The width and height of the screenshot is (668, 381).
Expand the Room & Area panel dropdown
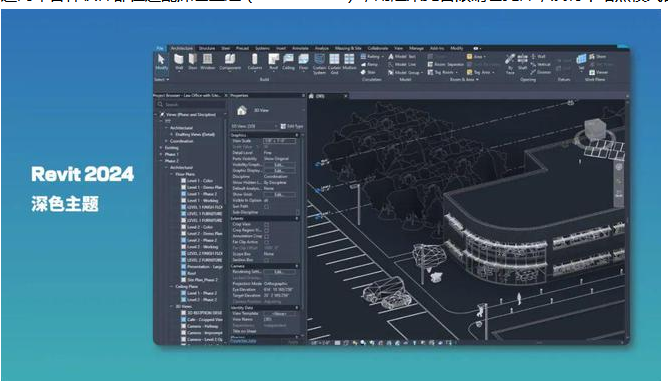pos(464,80)
